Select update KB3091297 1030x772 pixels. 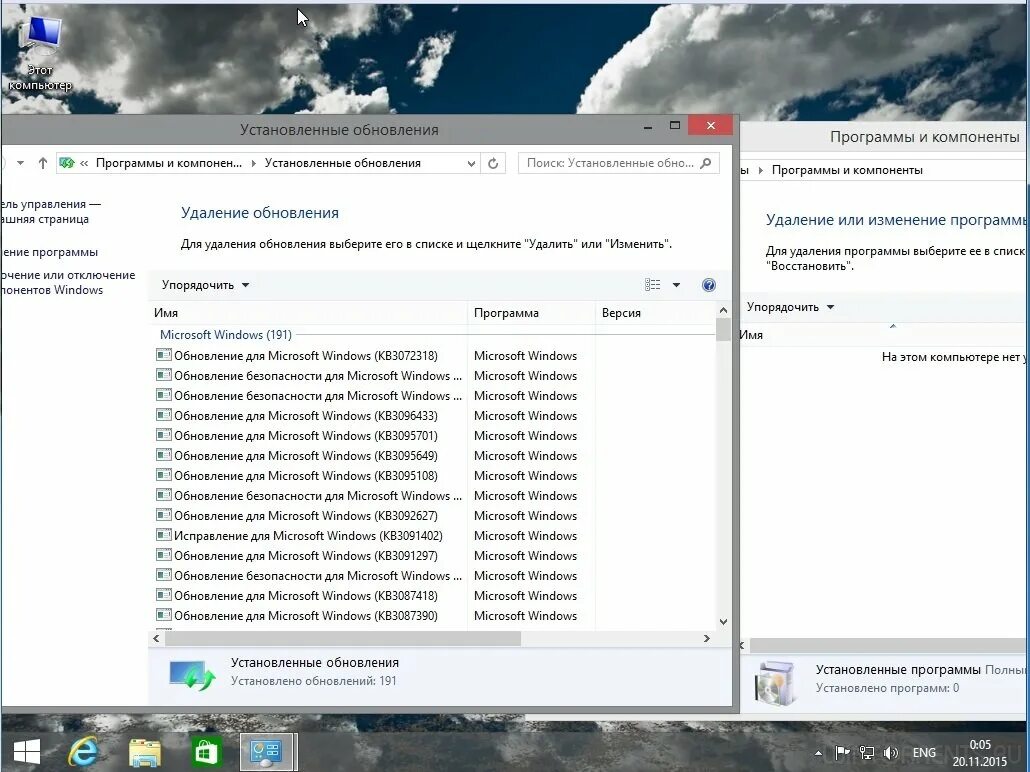pyautogui.click(x=434, y=556)
